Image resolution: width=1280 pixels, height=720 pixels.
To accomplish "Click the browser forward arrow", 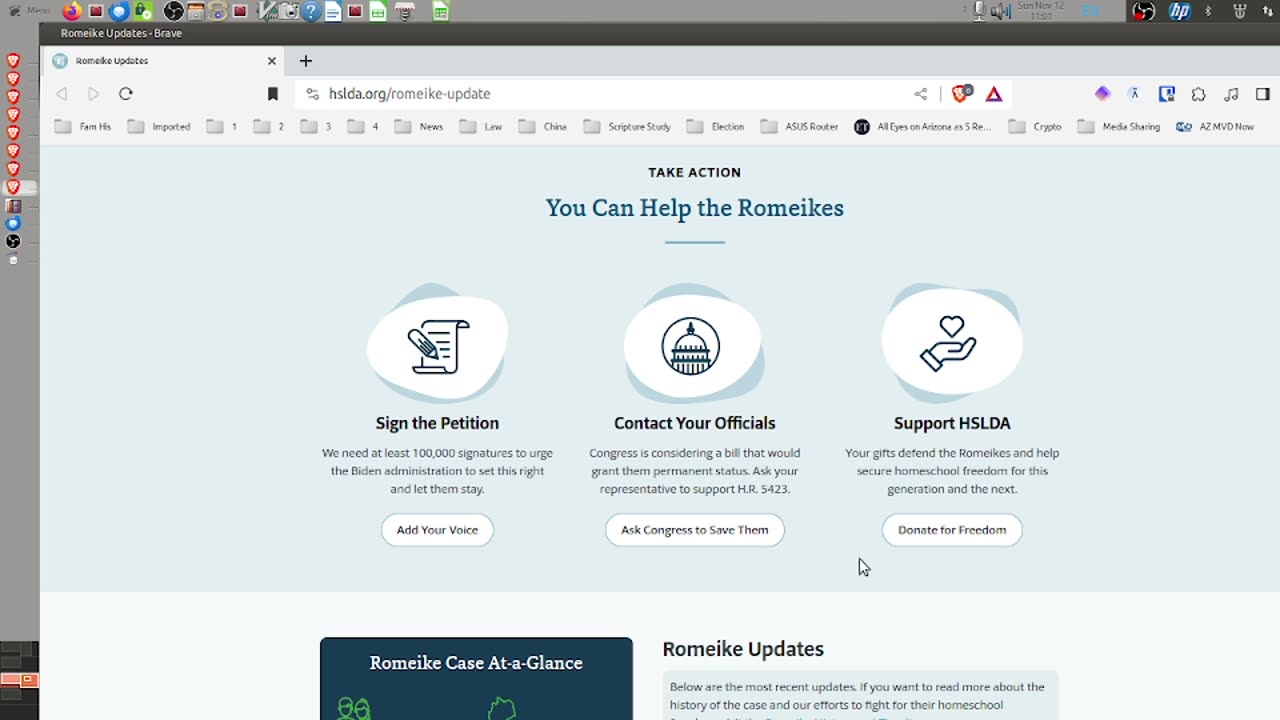I will point(93,93).
